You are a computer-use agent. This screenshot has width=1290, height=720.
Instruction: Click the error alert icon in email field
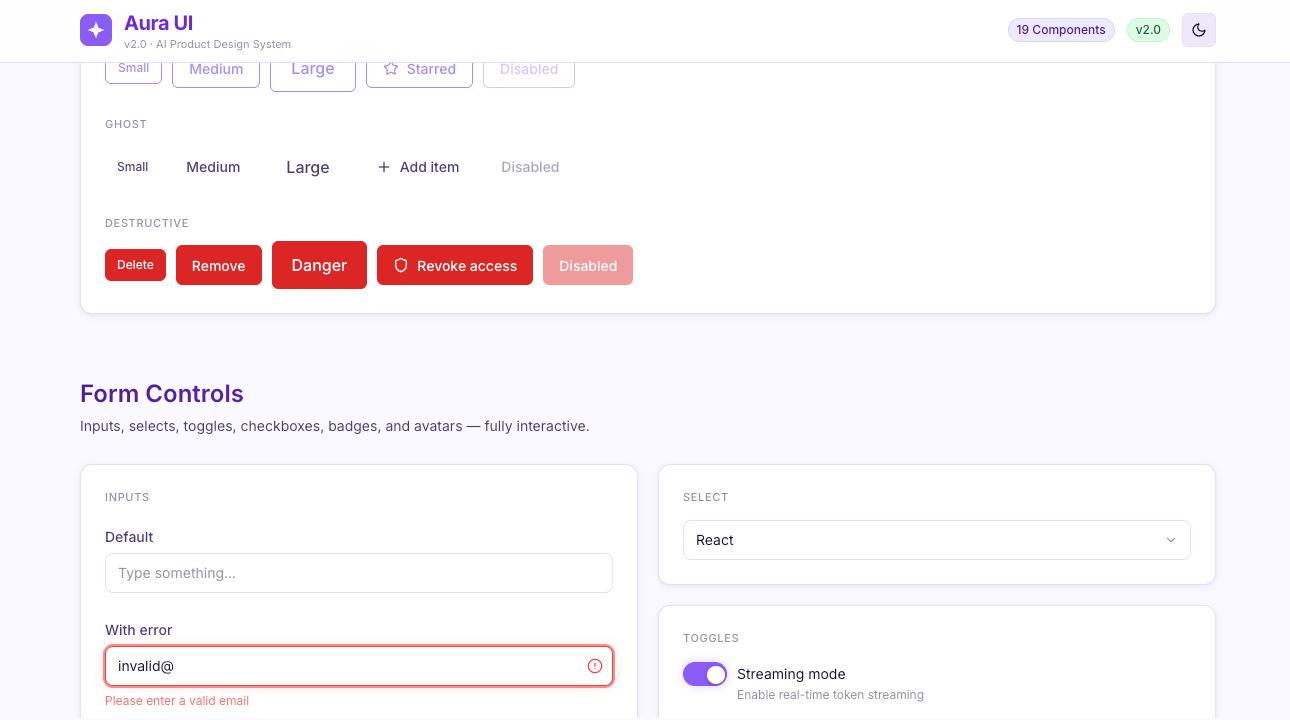coord(595,666)
